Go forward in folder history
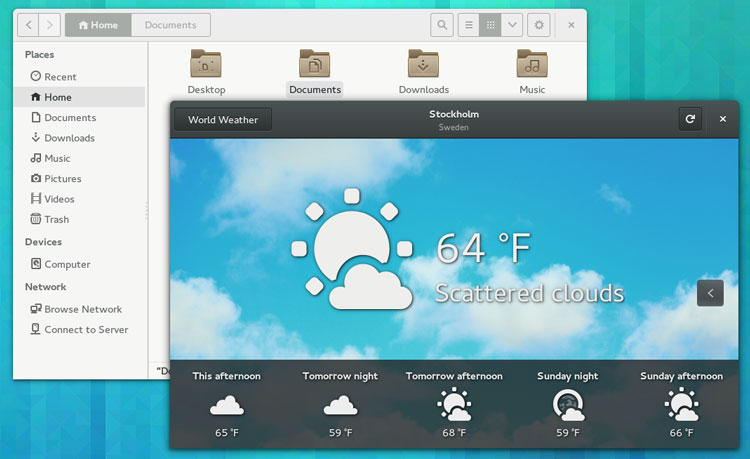The image size is (750, 459). click(50, 25)
